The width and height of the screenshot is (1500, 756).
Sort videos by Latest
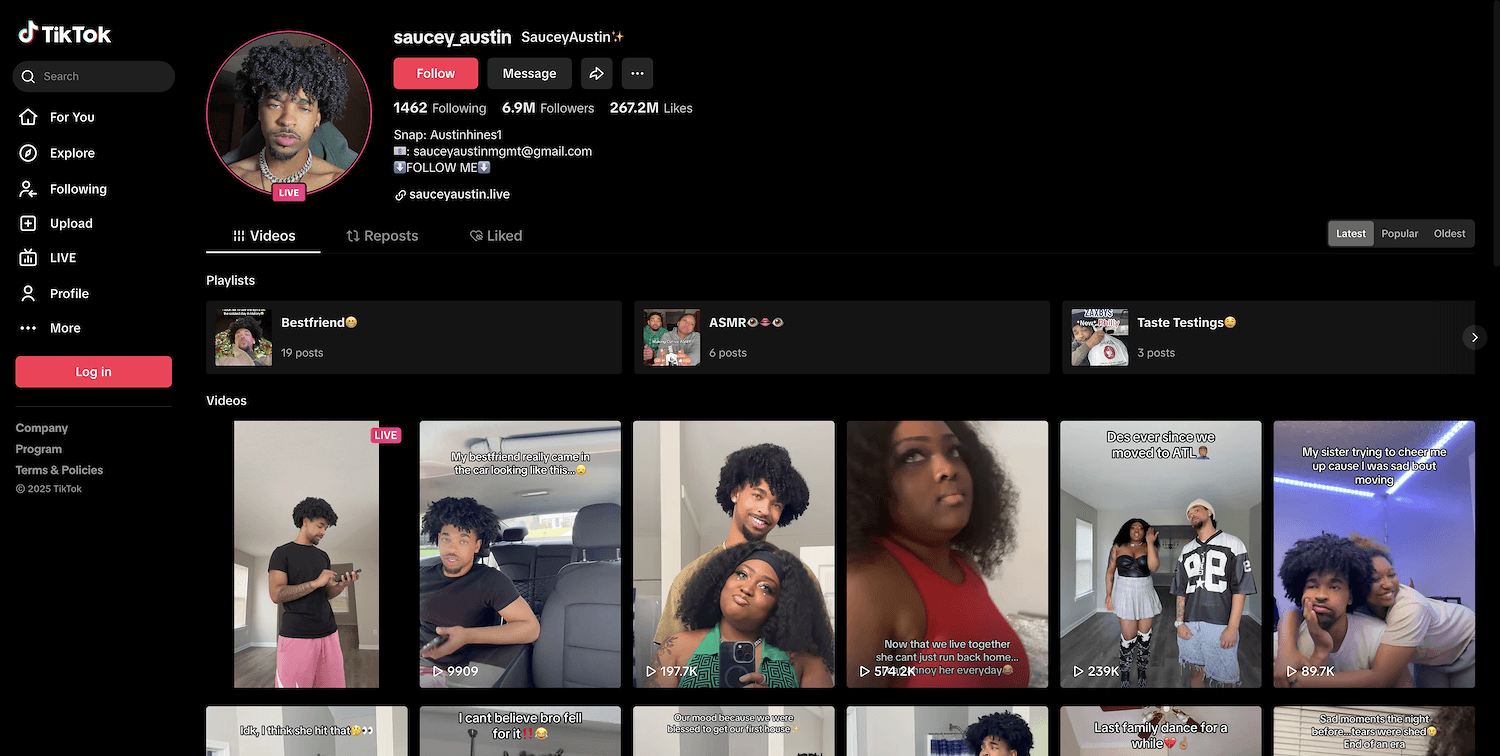(x=1350, y=233)
